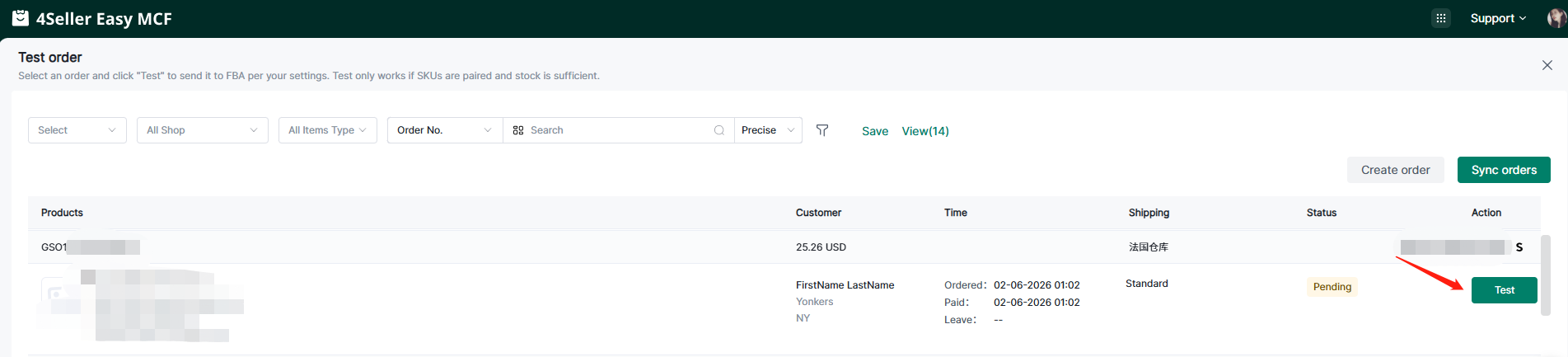Open the apps grid icon in header

coord(1440,18)
